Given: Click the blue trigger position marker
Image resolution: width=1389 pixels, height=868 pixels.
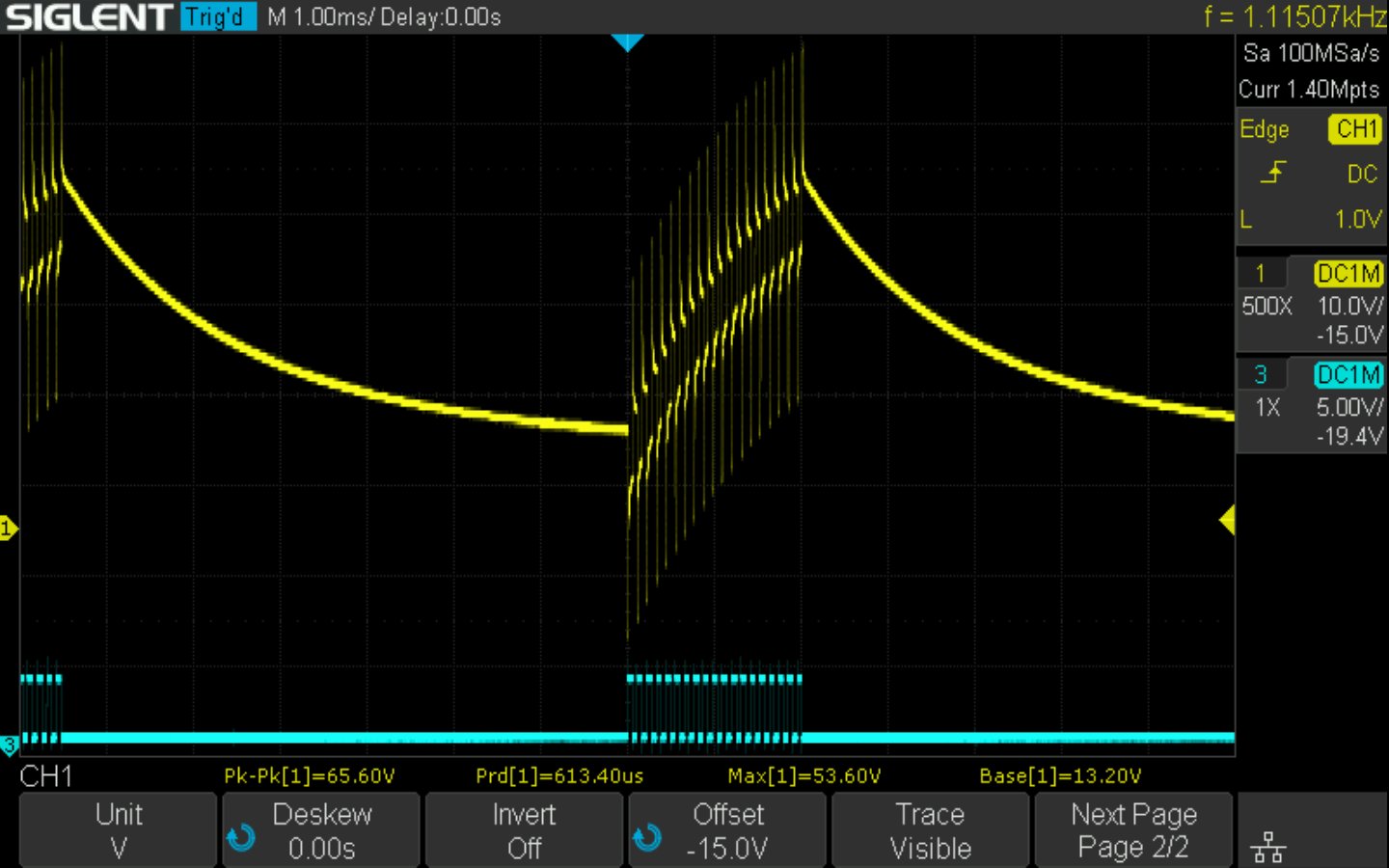Looking at the screenshot, I should (627, 42).
